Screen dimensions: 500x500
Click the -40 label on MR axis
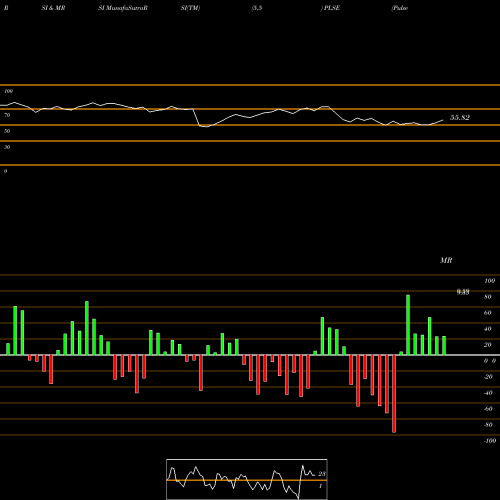(x=488, y=393)
